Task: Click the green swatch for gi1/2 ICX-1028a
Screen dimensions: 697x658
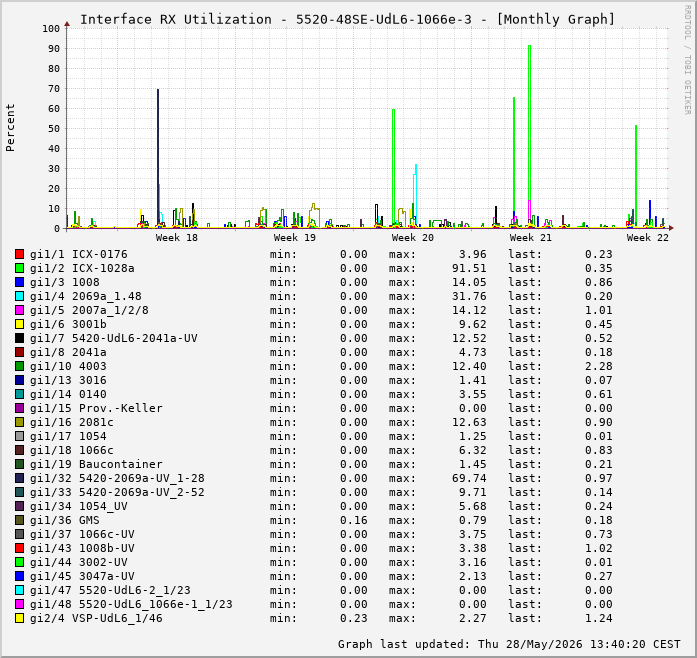Action: coord(20,268)
